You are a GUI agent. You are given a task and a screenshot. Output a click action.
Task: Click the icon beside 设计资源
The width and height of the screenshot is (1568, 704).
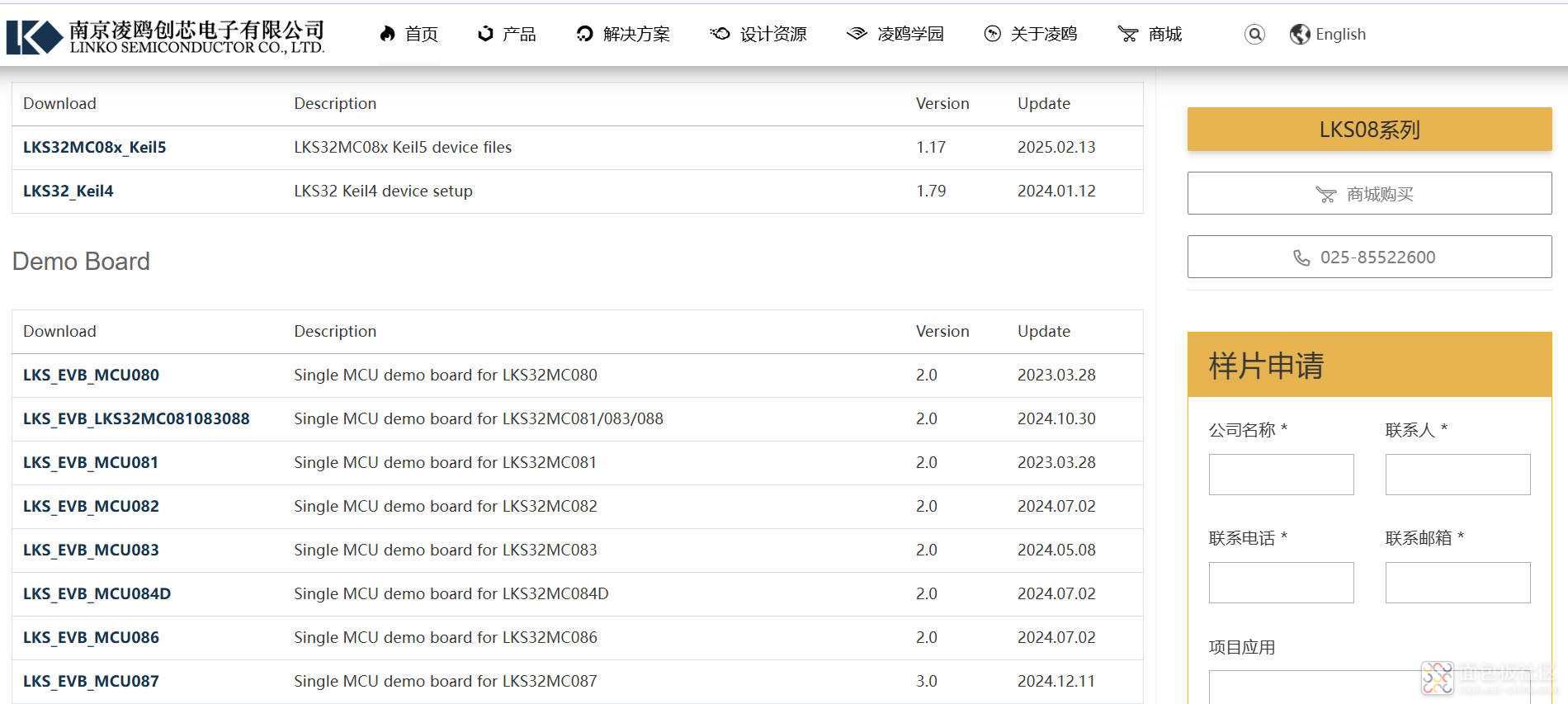[x=720, y=34]
